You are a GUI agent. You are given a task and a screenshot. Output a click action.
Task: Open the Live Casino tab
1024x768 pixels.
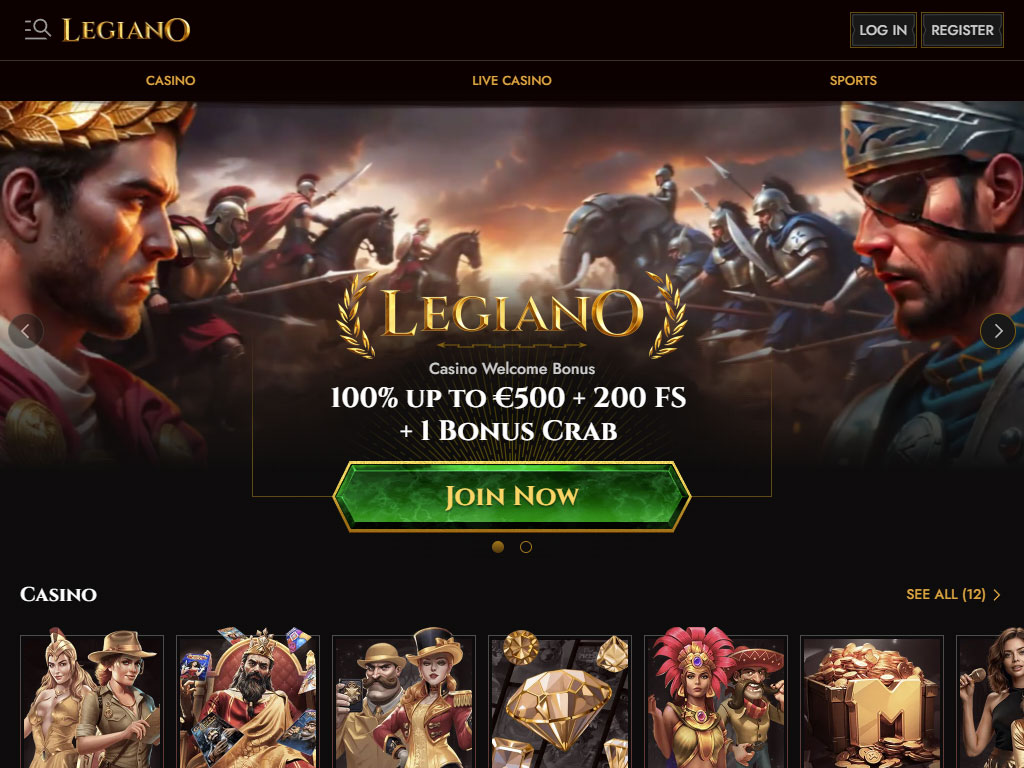512,80
